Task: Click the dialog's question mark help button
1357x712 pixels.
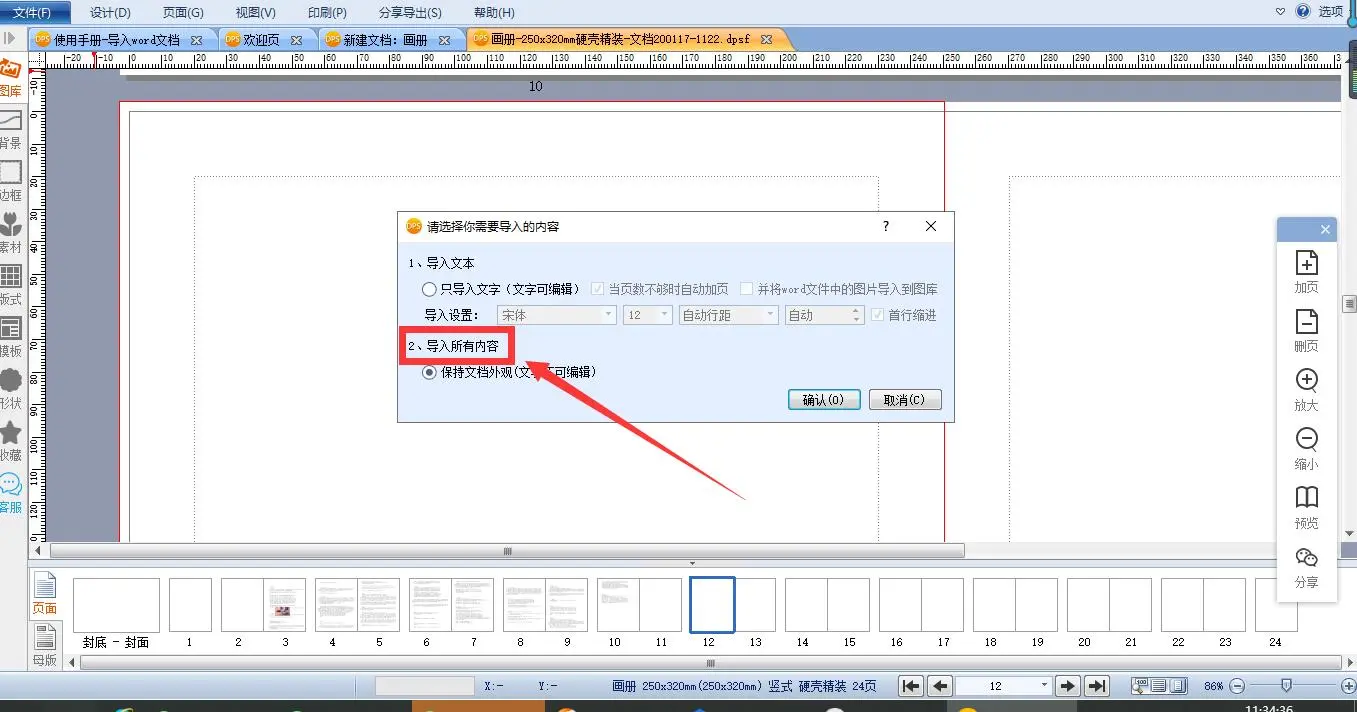Action: click(x=885, y=226)
